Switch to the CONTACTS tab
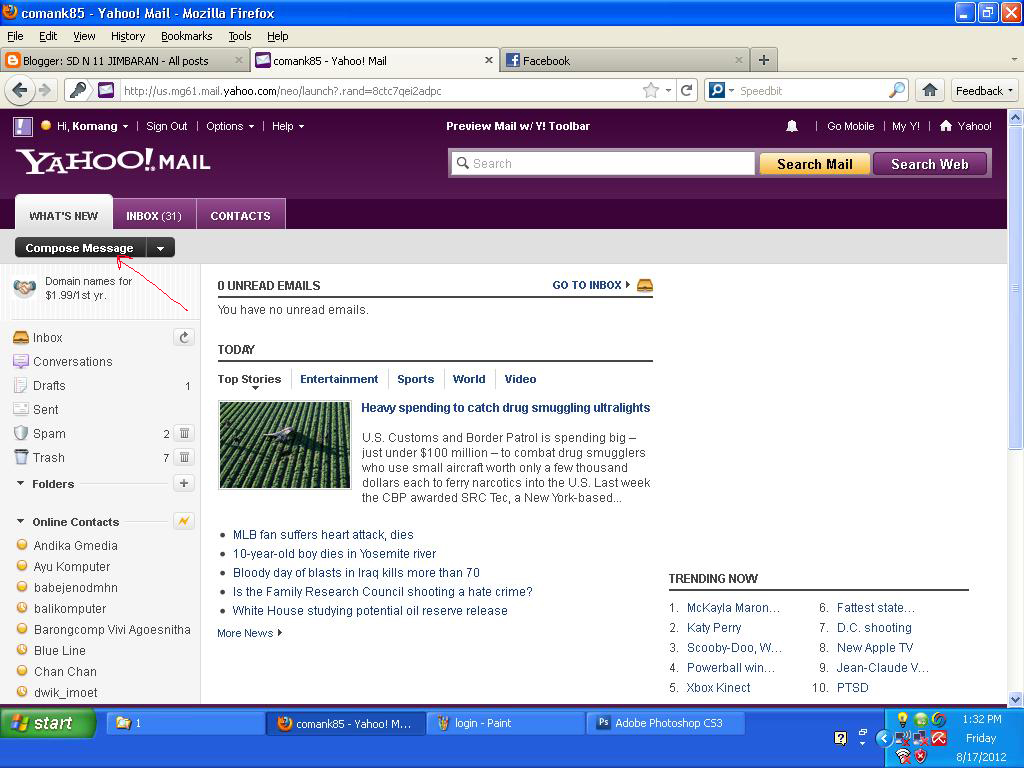 click(x=240, y=216)
